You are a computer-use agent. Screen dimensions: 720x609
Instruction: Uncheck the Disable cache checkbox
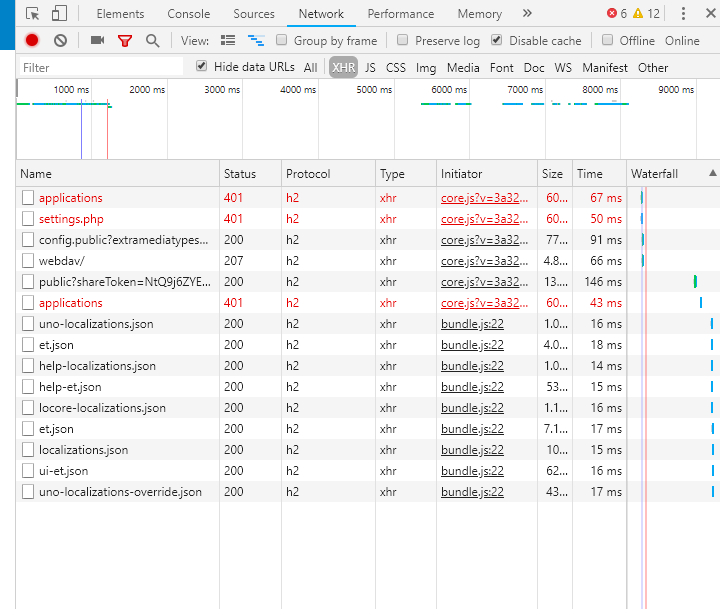(x=496, y=40)
